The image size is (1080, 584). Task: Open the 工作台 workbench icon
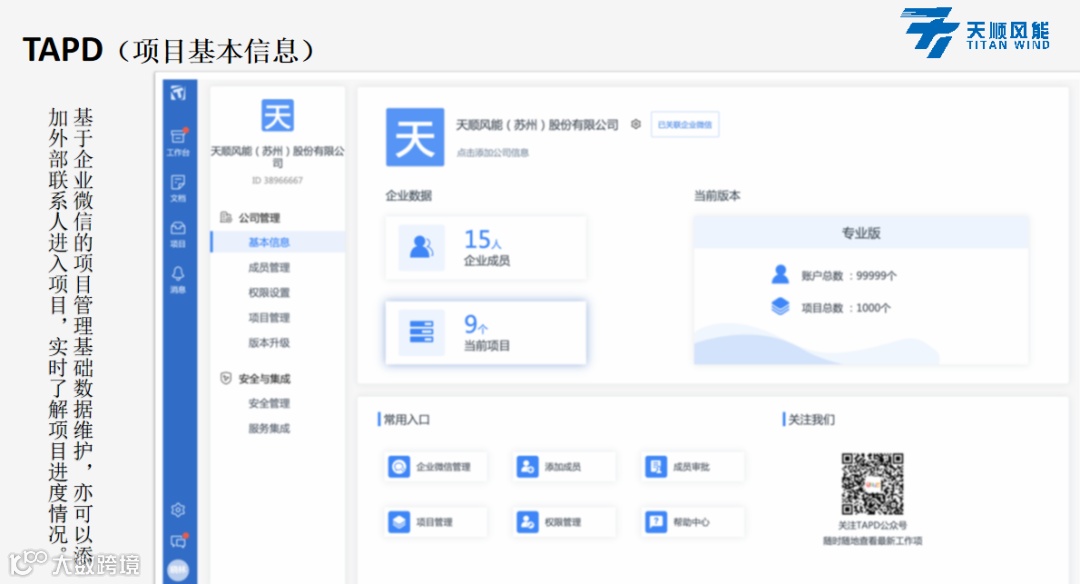[x=178, y=142]
